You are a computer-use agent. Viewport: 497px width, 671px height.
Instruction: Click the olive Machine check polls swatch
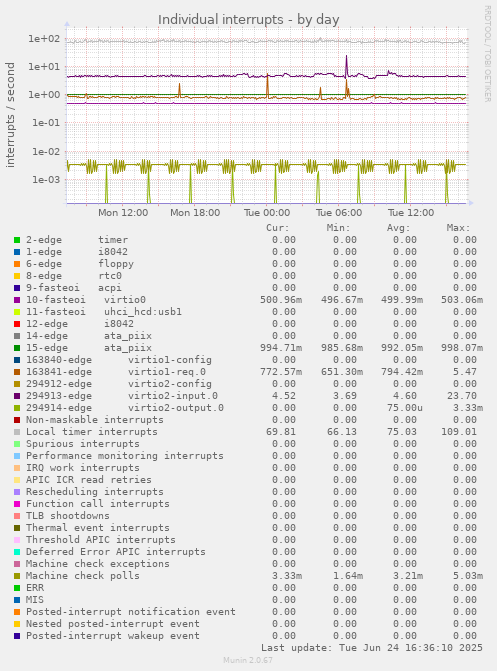click(17, 576)
